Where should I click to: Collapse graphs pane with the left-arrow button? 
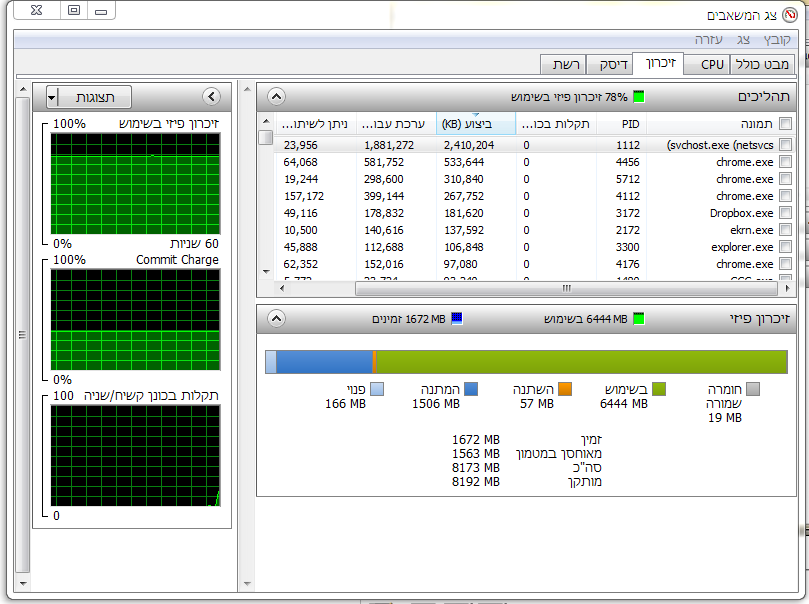[212, 96]
